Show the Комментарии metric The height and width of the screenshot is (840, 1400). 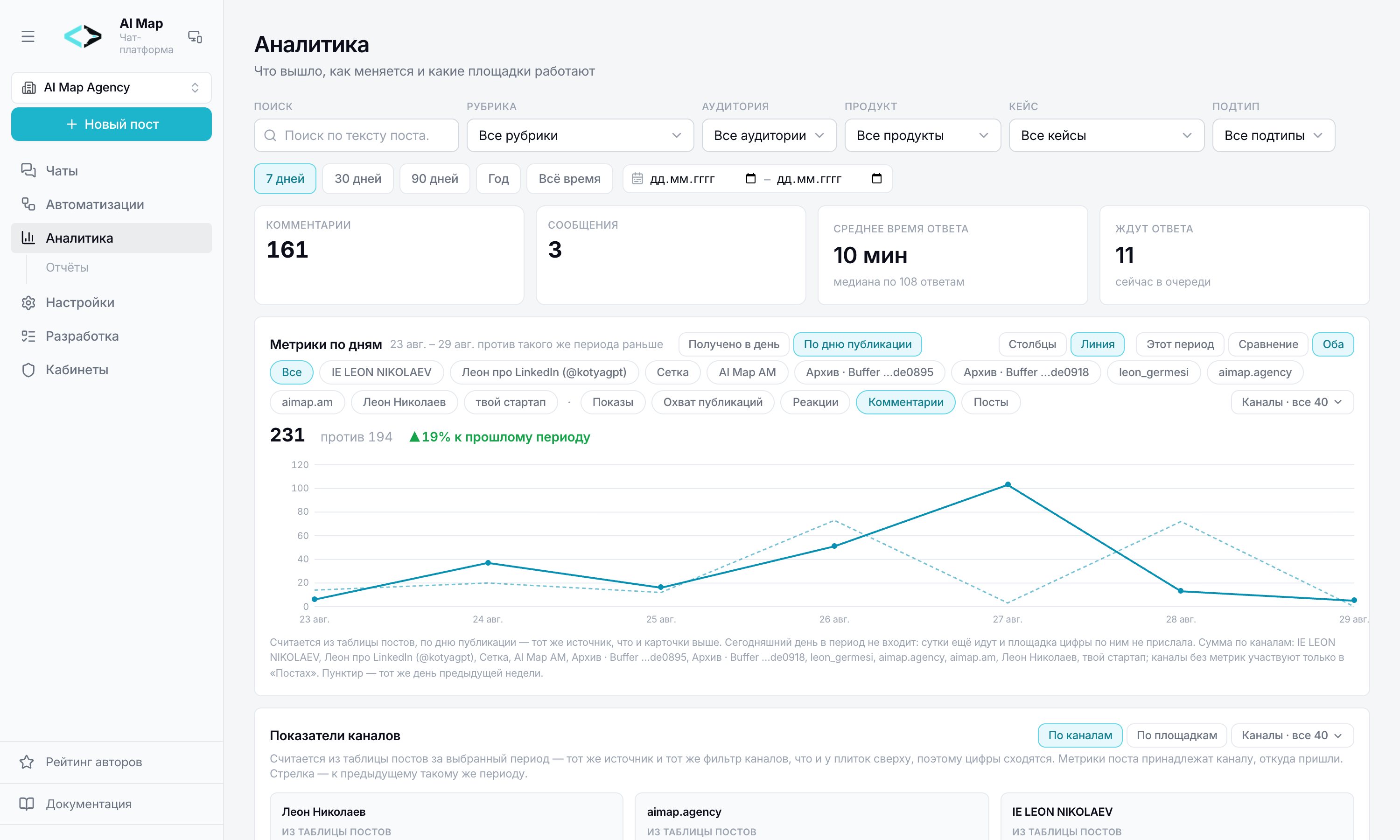tap(905, 402)
